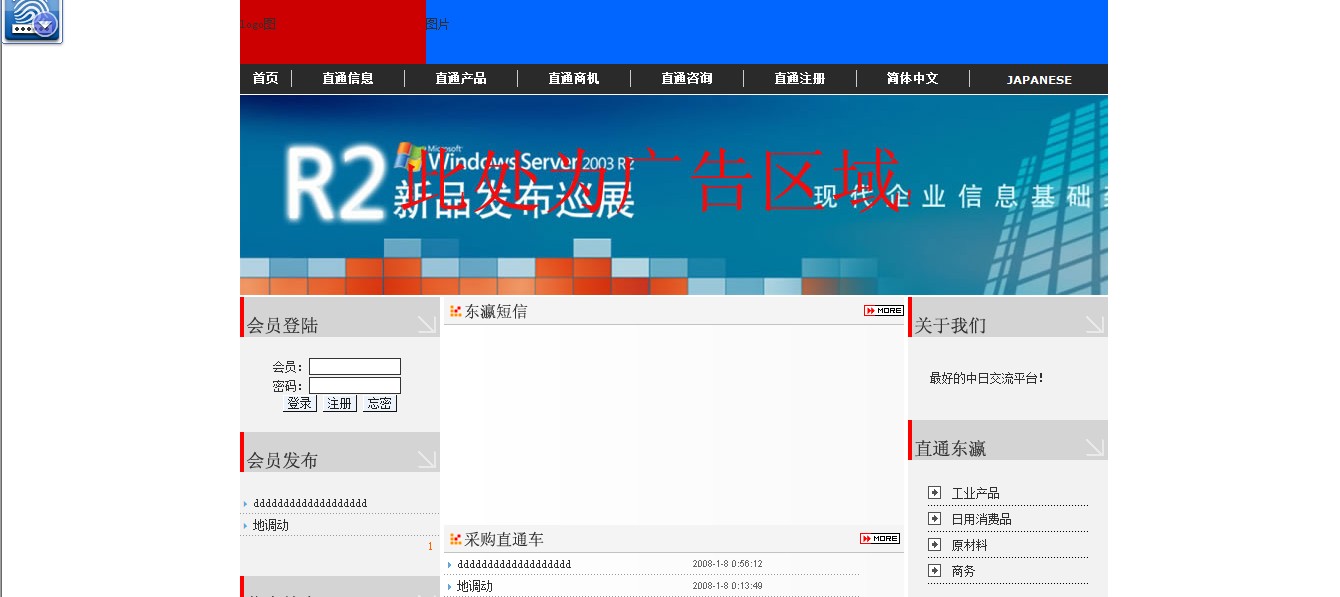
Task: Focus the 密码 password input field
Action: [x=355, y=385]
